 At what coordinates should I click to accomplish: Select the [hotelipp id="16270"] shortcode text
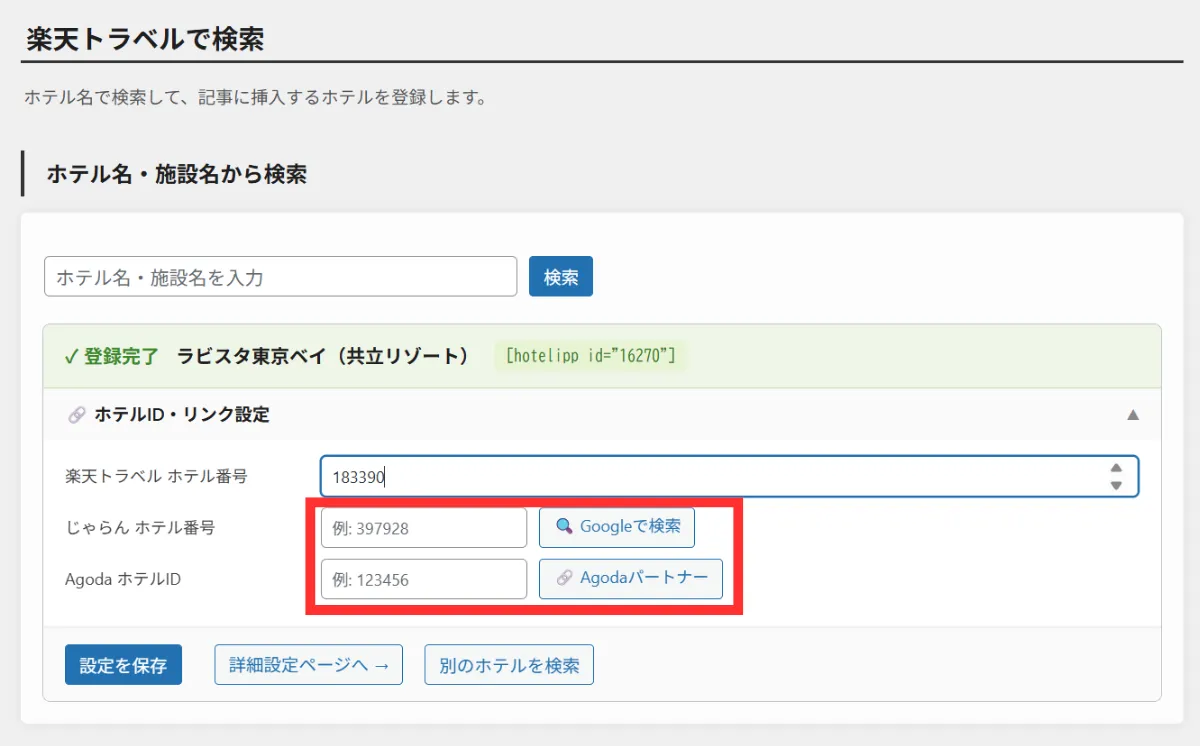click(x=591, y=356)
